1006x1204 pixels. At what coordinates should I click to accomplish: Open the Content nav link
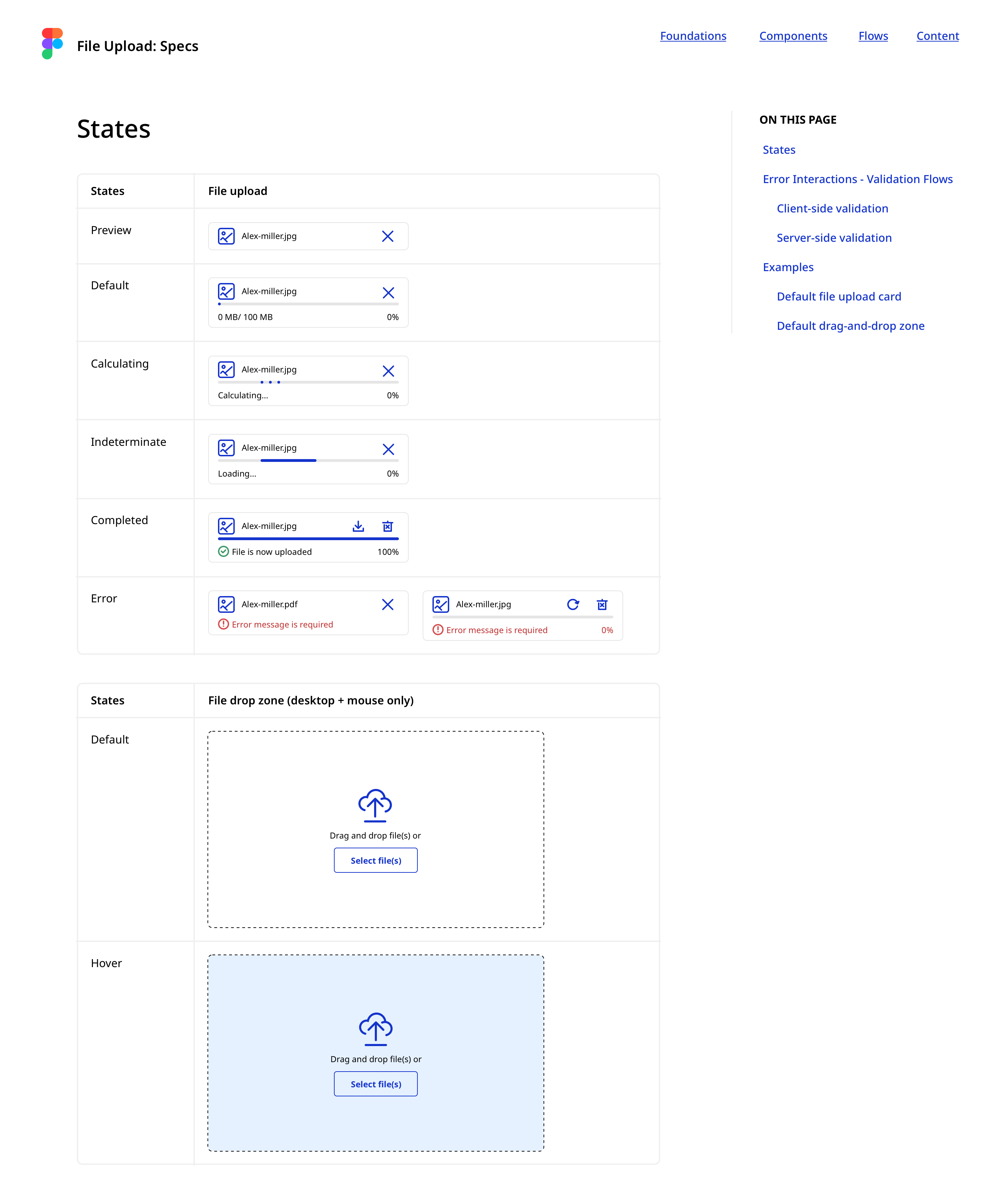coord(936,36)
